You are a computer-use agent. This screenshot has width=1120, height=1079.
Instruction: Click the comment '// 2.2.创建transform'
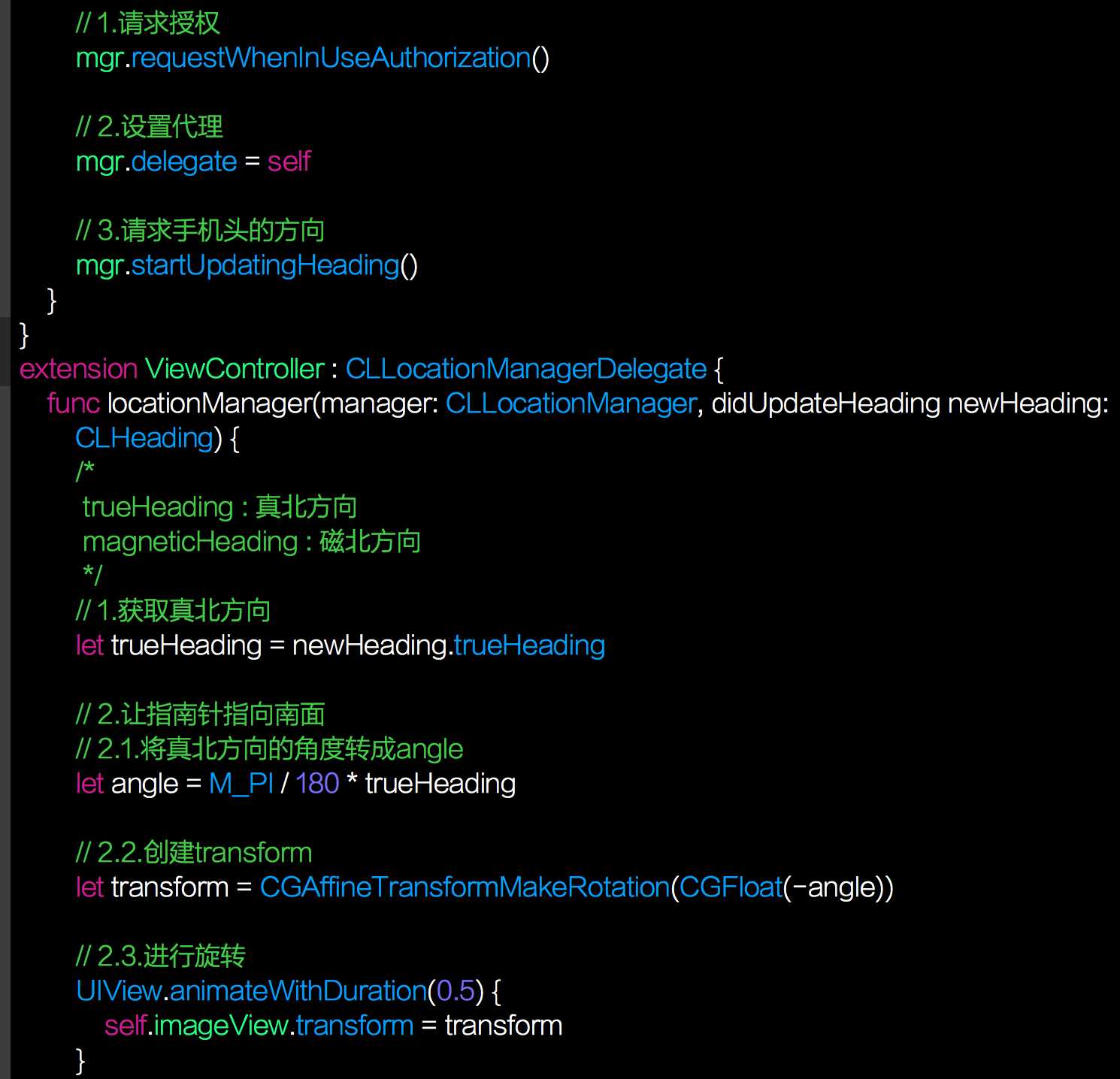pyautogui.click(x=194, y=853)
